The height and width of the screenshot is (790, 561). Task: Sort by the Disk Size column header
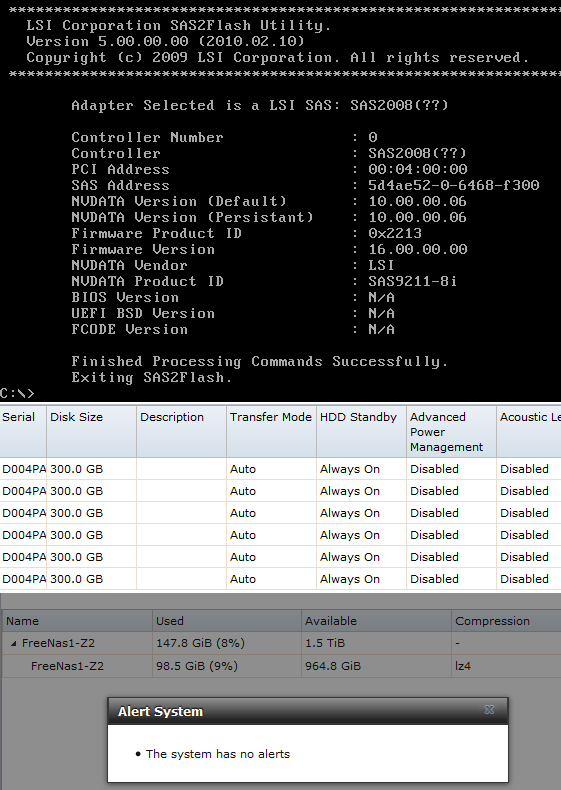click(x=91, y=432)
